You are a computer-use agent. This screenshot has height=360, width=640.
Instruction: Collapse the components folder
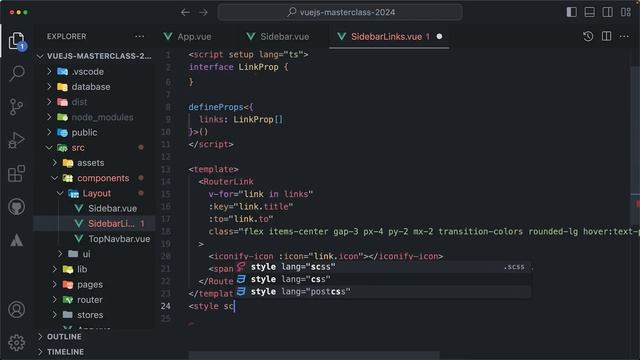95,178
